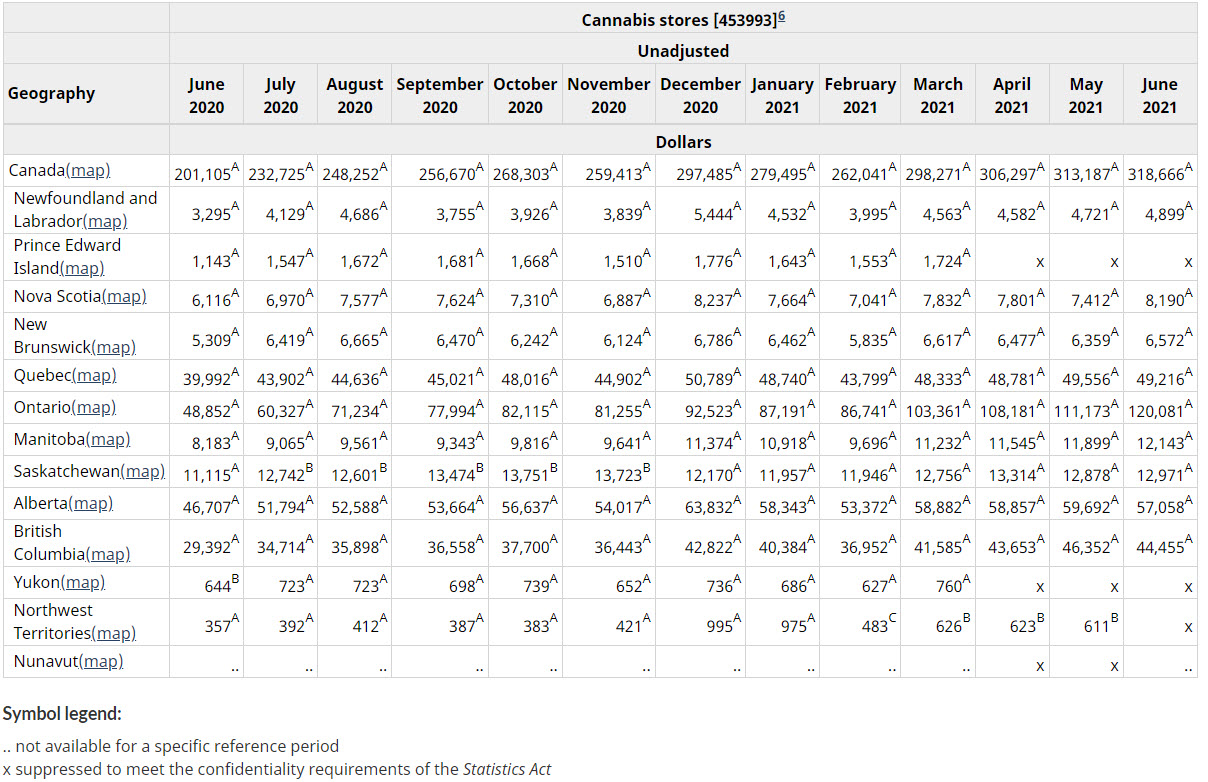Open Newfoundland and Labrador map link
Image resolution: width=1208 pixels, height=782 pixels.
(x=105, y=222)
